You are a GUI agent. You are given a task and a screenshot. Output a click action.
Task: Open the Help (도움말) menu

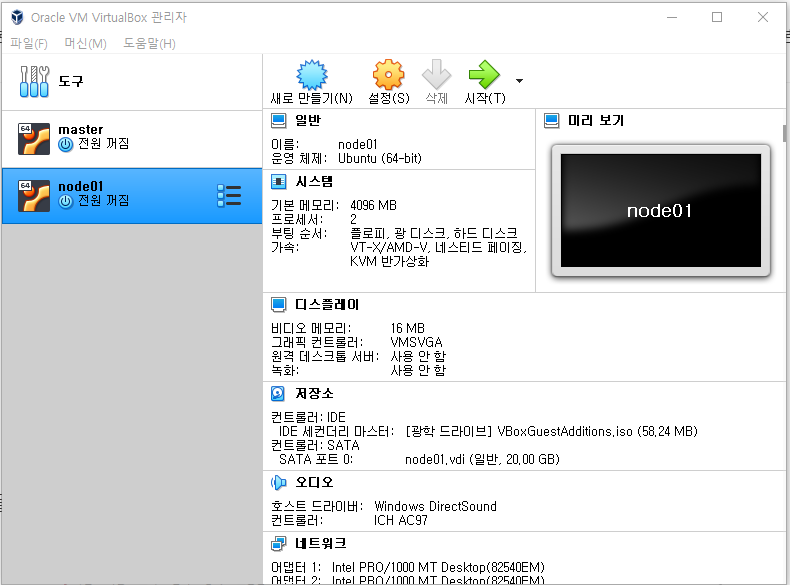[x=149, y=44]
